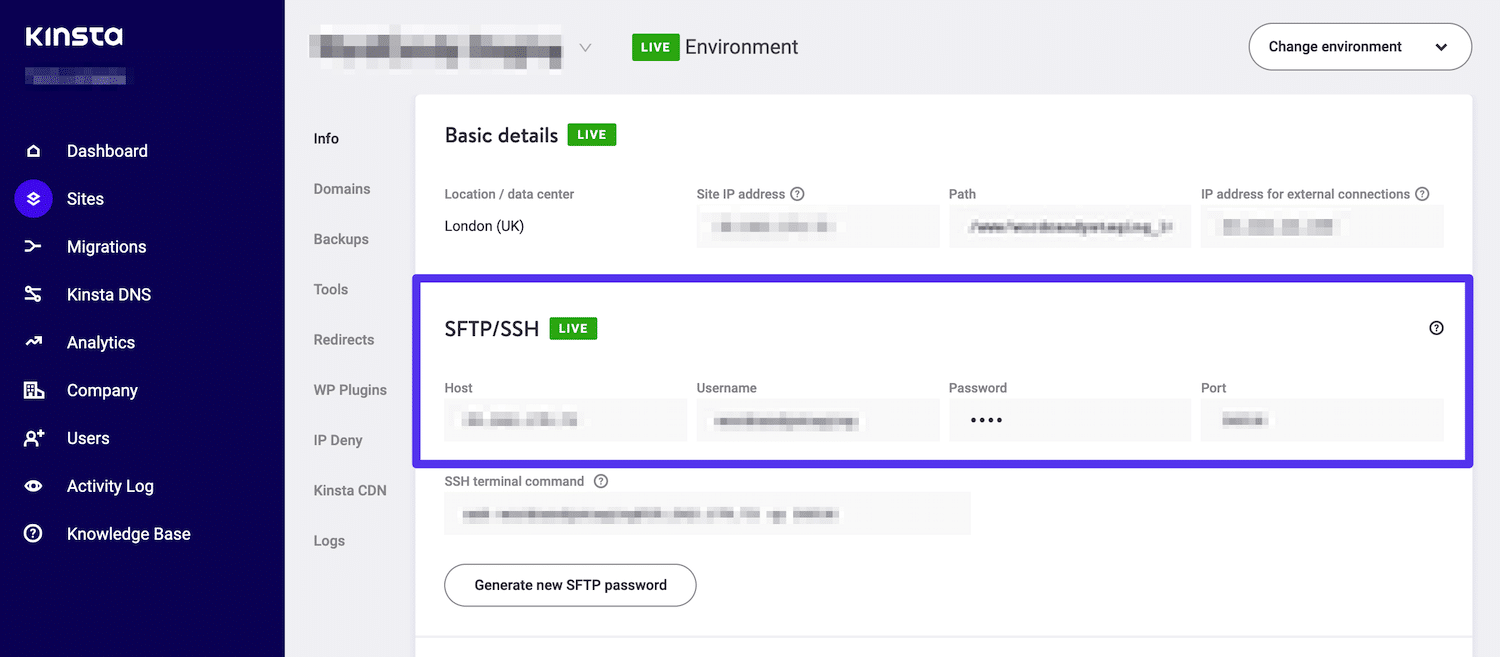Image resolution: width=1500 pixels, height=657 pixels.
Task: Click the Knowledge Base question mark icon
Action: (33, 533)
